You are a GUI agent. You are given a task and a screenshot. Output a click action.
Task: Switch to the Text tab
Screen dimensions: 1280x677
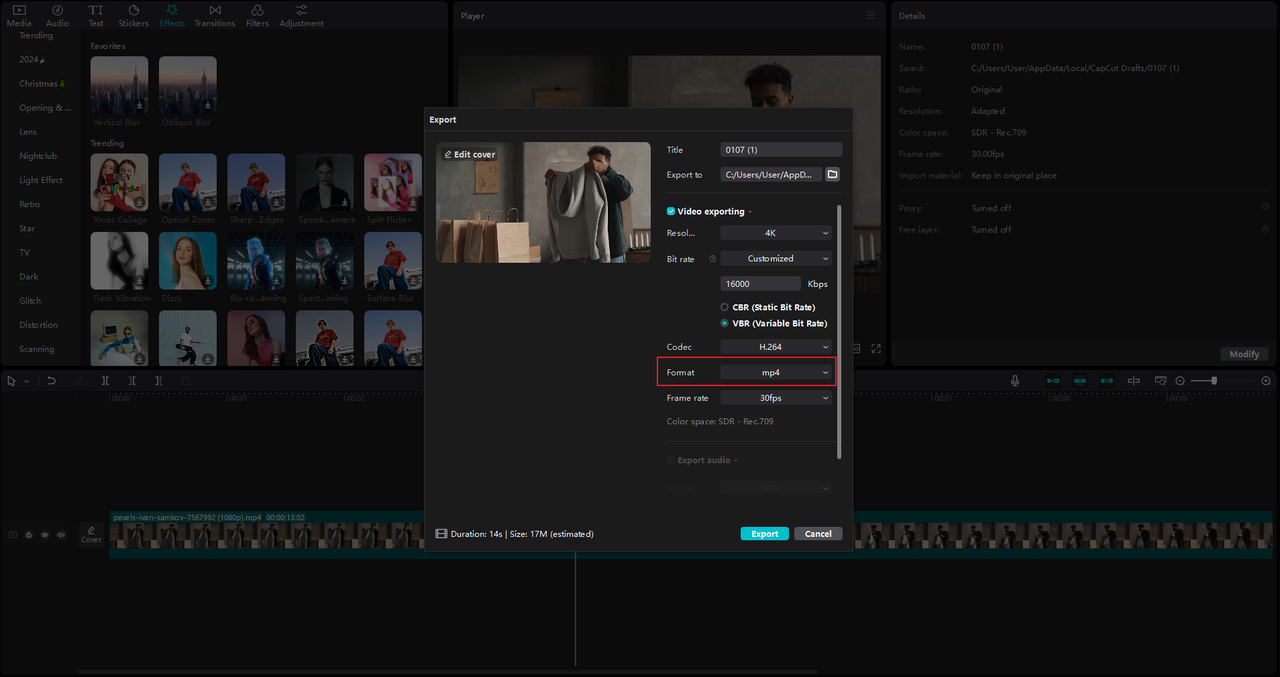coord(96,15)
